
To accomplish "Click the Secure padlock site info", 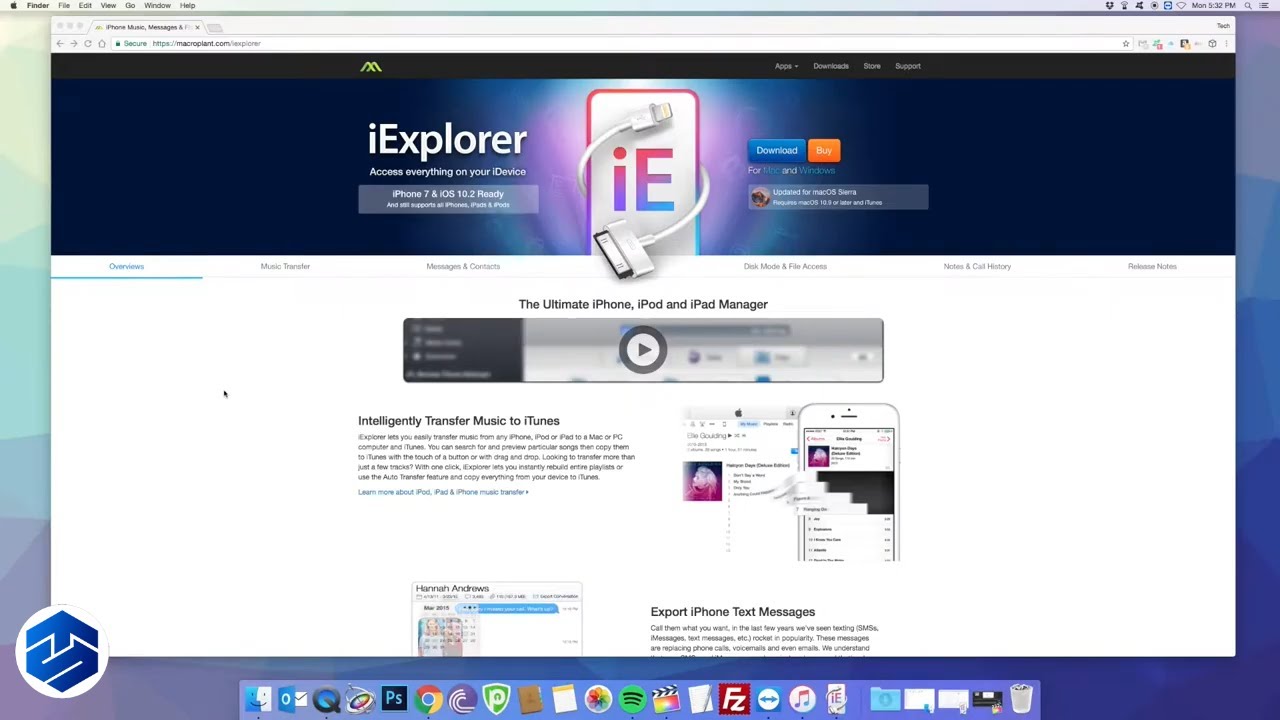I will pyautogui.click(x=131, y=43).
